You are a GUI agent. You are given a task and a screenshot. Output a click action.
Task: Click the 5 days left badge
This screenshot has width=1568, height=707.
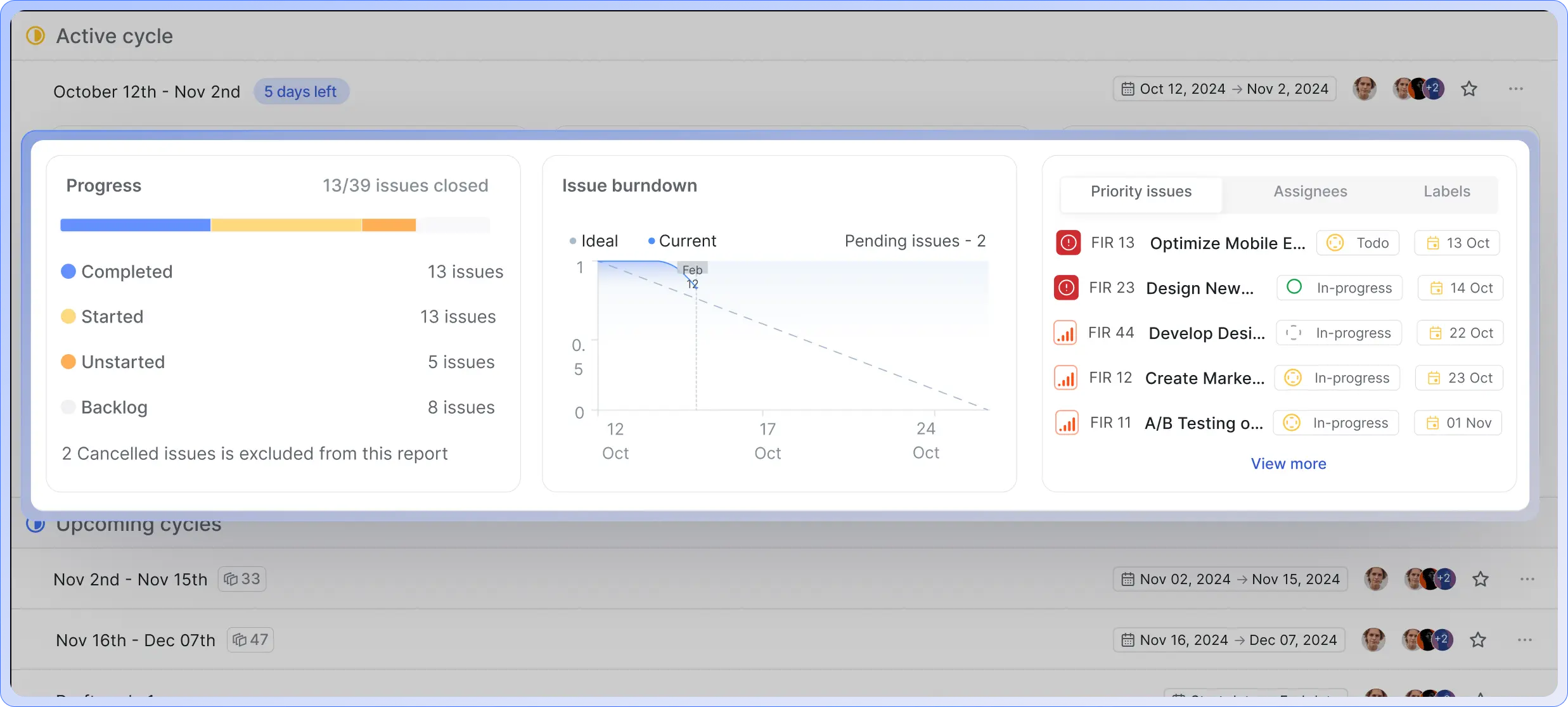(301, 91)
